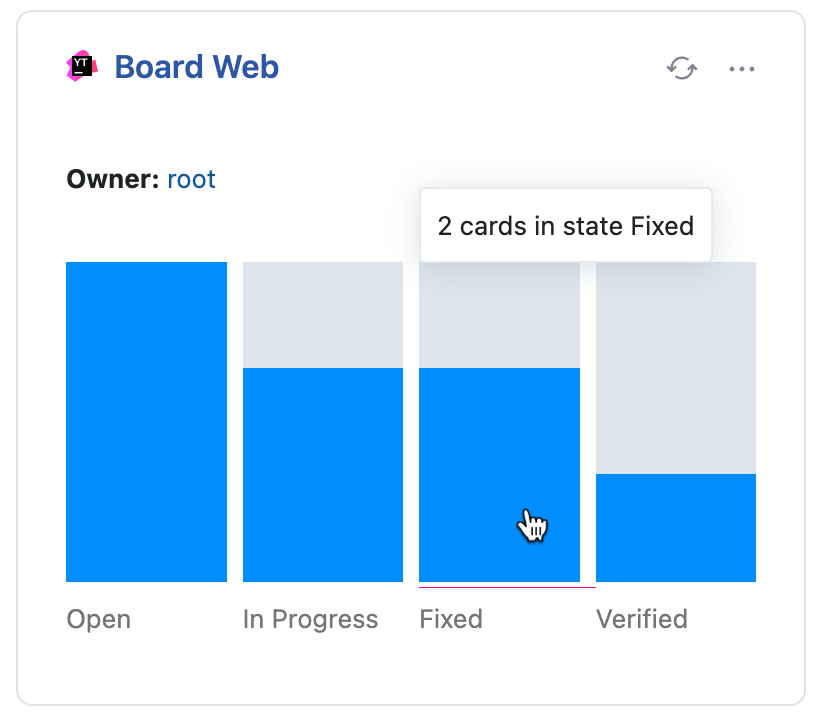This screenshot has width=818, height=720.
Task: Click the Verified column label
Action: click(643, 619)
